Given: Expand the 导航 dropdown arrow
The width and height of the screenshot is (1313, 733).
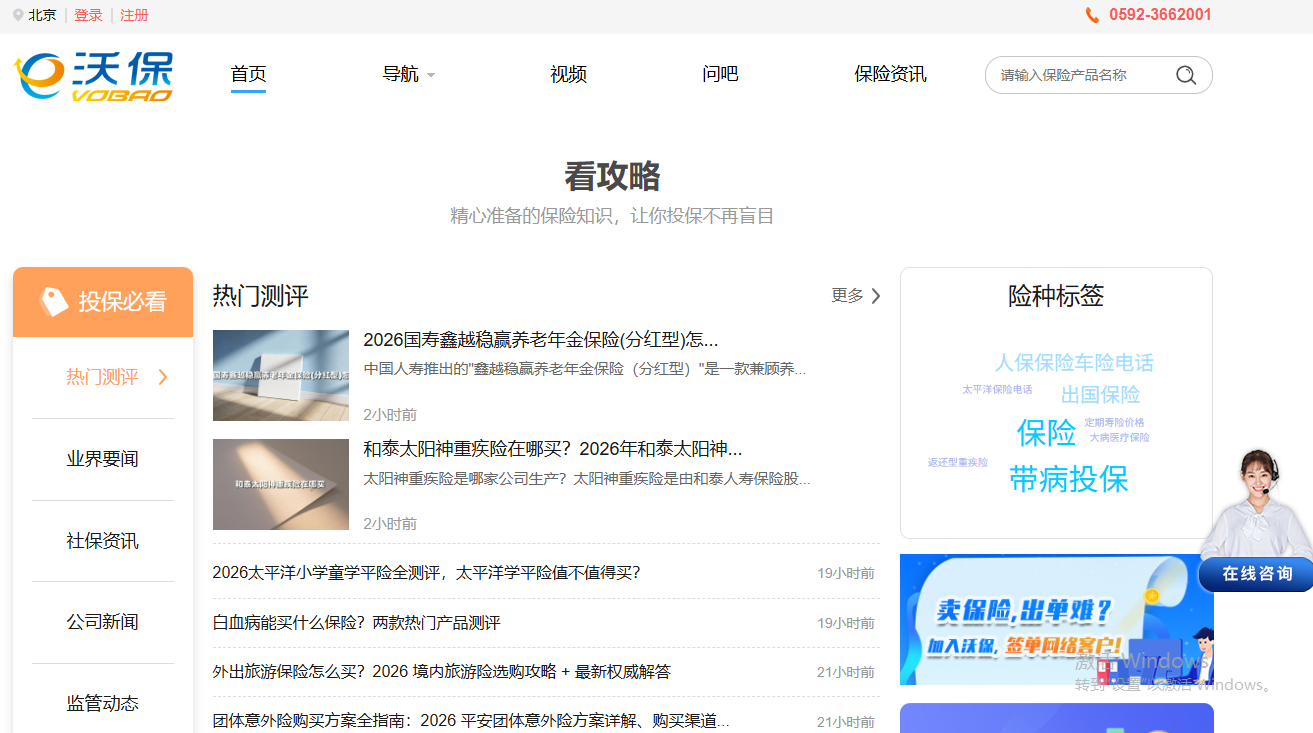Looking at the screenshot, I should 431,75.
